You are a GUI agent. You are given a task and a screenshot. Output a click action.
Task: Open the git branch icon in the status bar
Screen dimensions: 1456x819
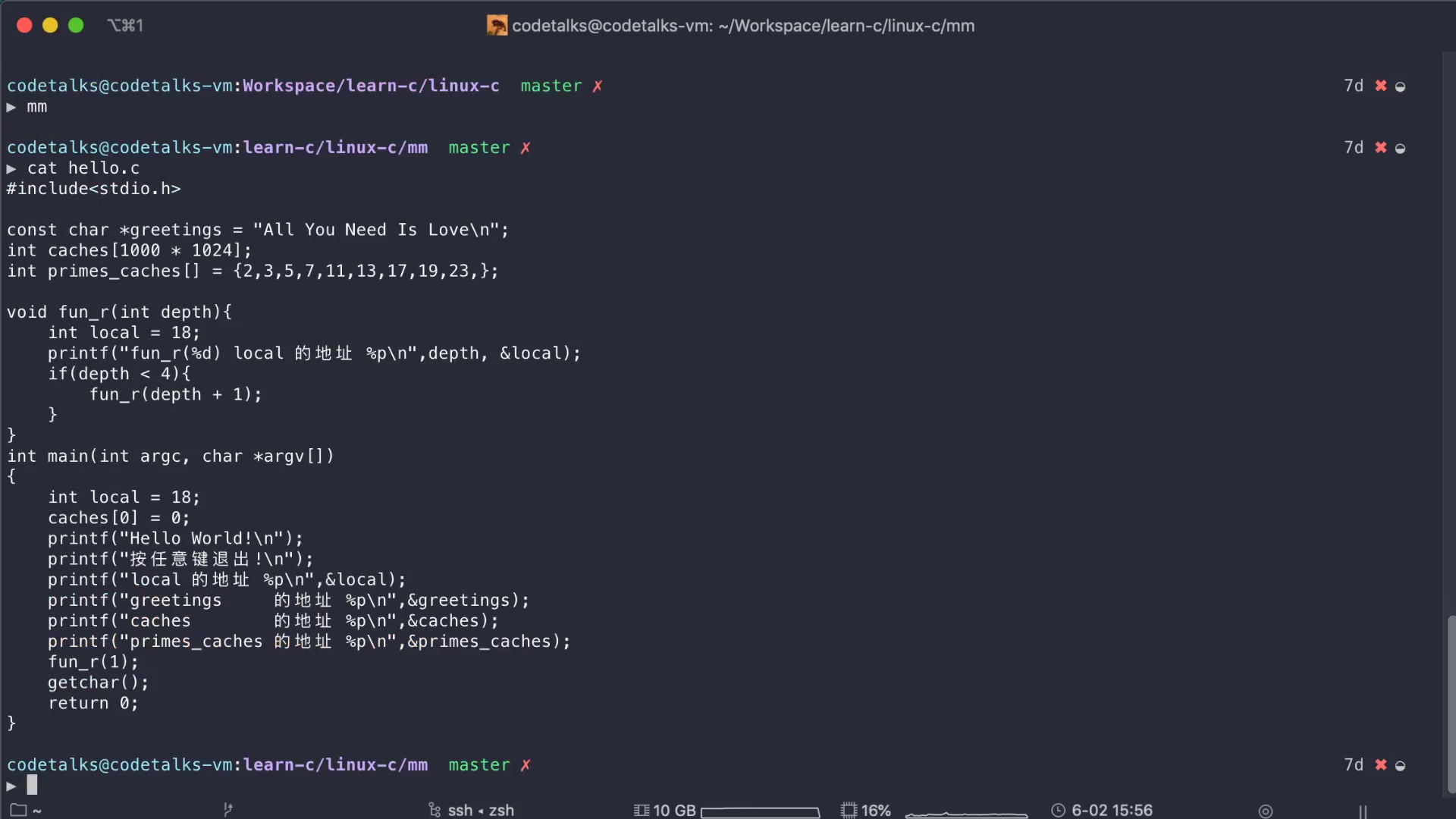229,809
